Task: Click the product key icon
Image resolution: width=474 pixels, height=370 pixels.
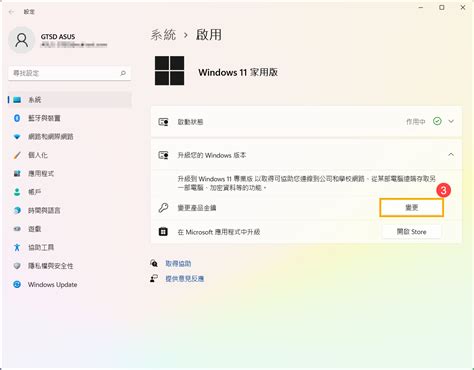Action: [x=163, y=208]
